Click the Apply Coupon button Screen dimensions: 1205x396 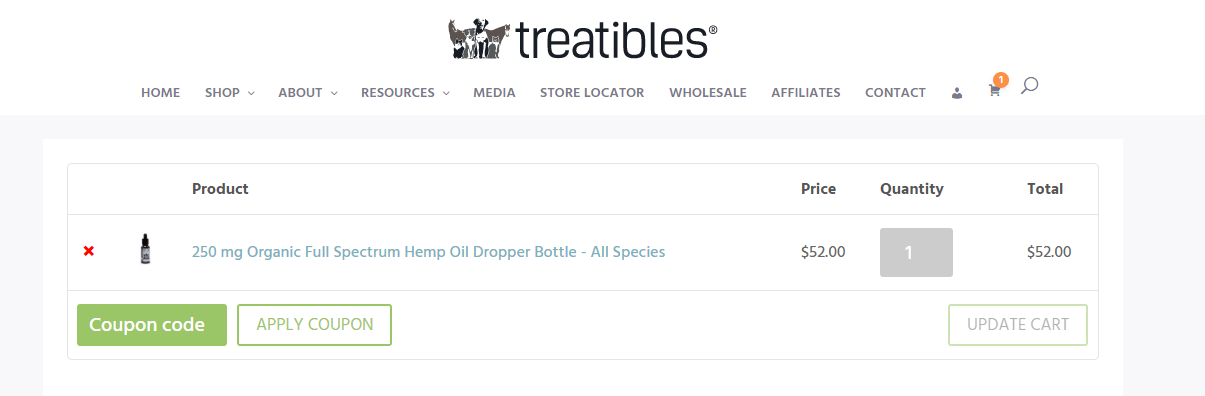[314, 325]
